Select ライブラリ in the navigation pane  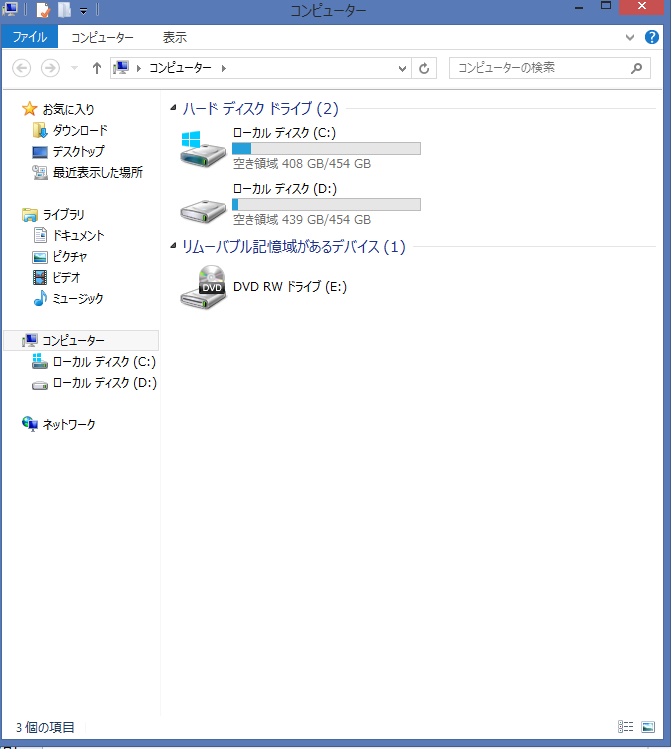[64, 214]
